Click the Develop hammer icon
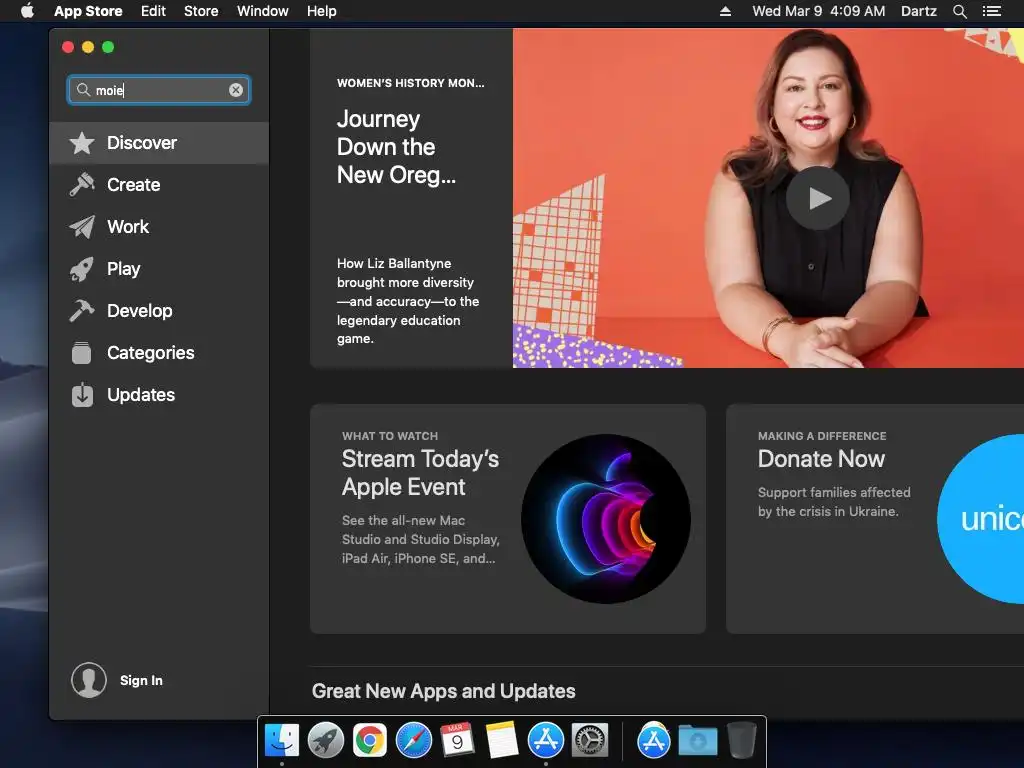 click(x=82, y=311)
